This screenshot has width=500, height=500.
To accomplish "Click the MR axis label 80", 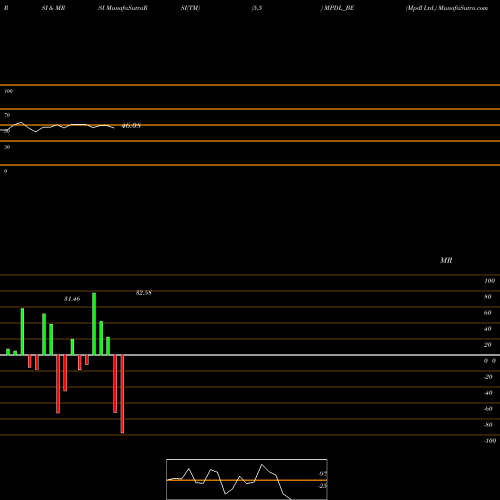I will coord(488,297).
